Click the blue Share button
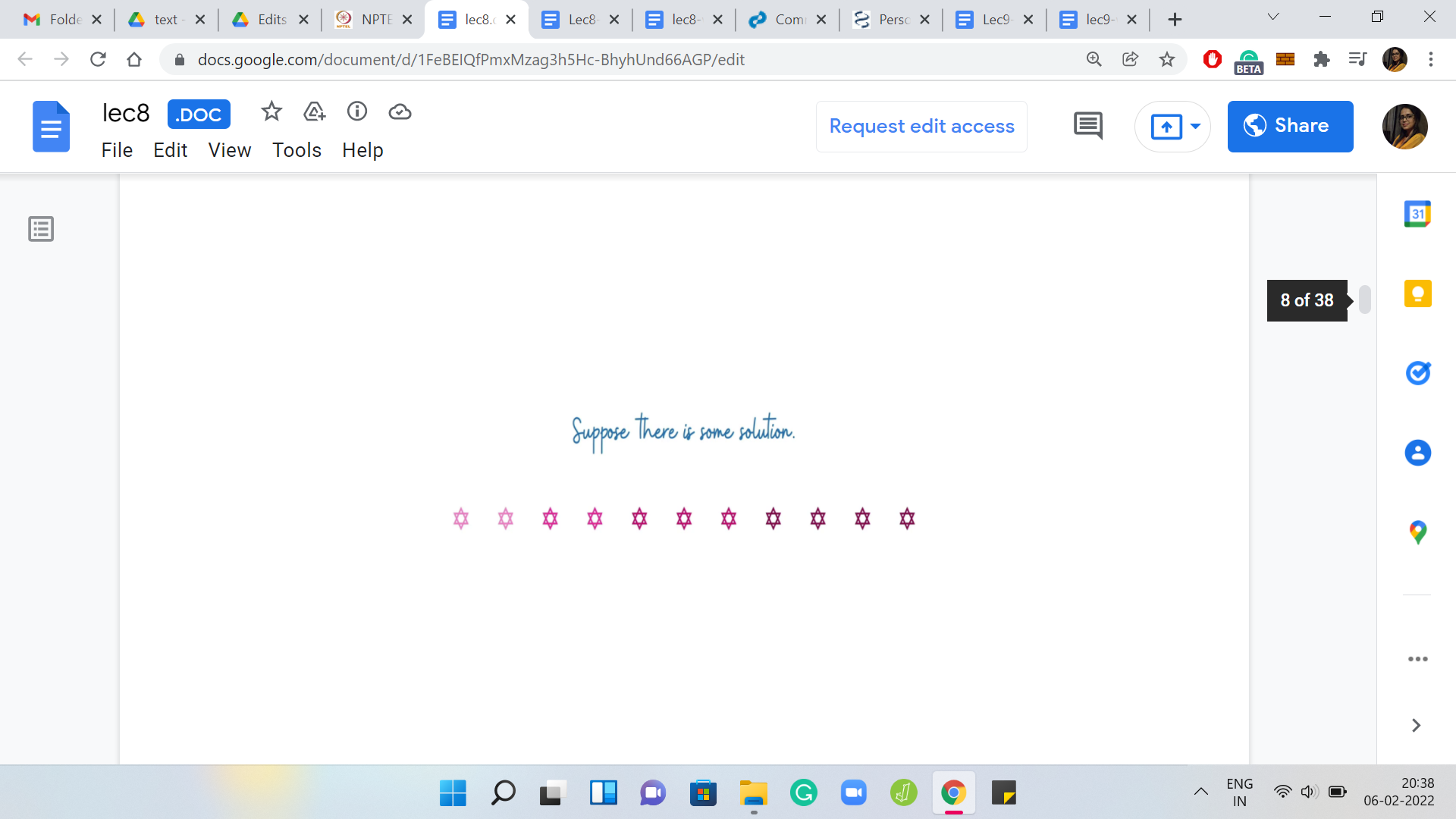This screenshot has height=819, width=1456. click(x=1290, y=126)
